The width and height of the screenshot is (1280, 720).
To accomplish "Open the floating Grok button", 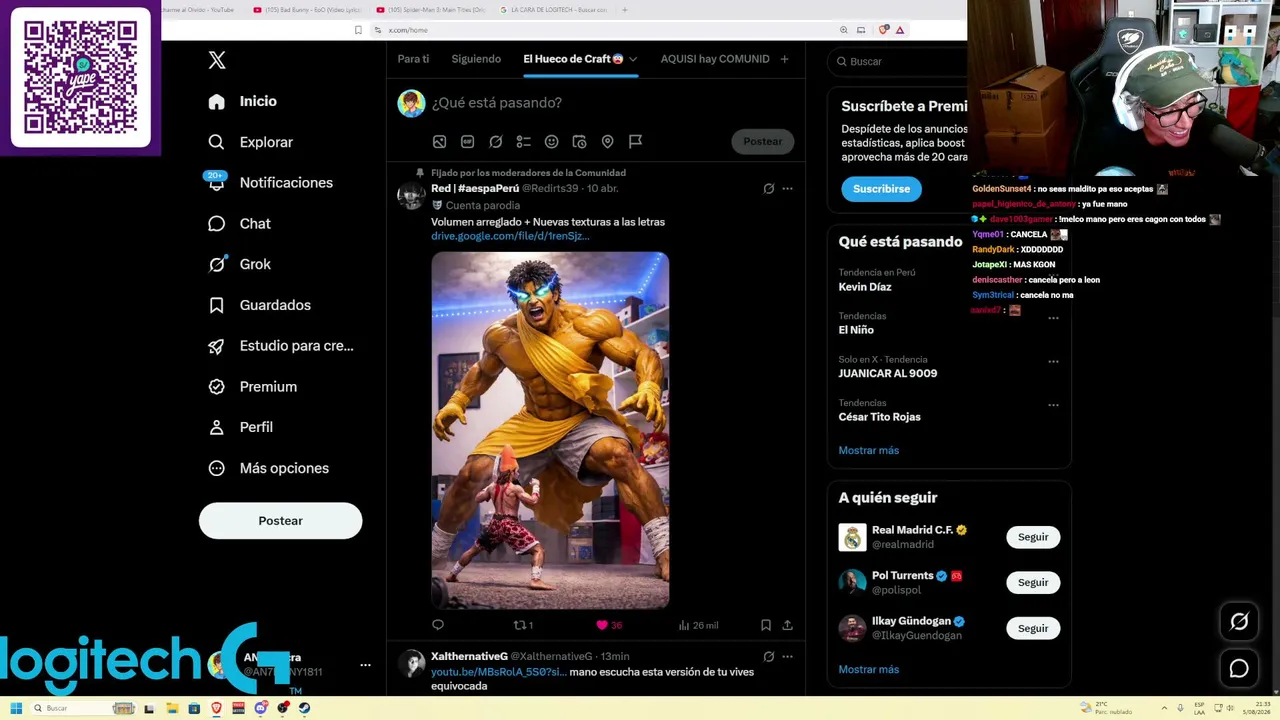I will [1239, 622].
